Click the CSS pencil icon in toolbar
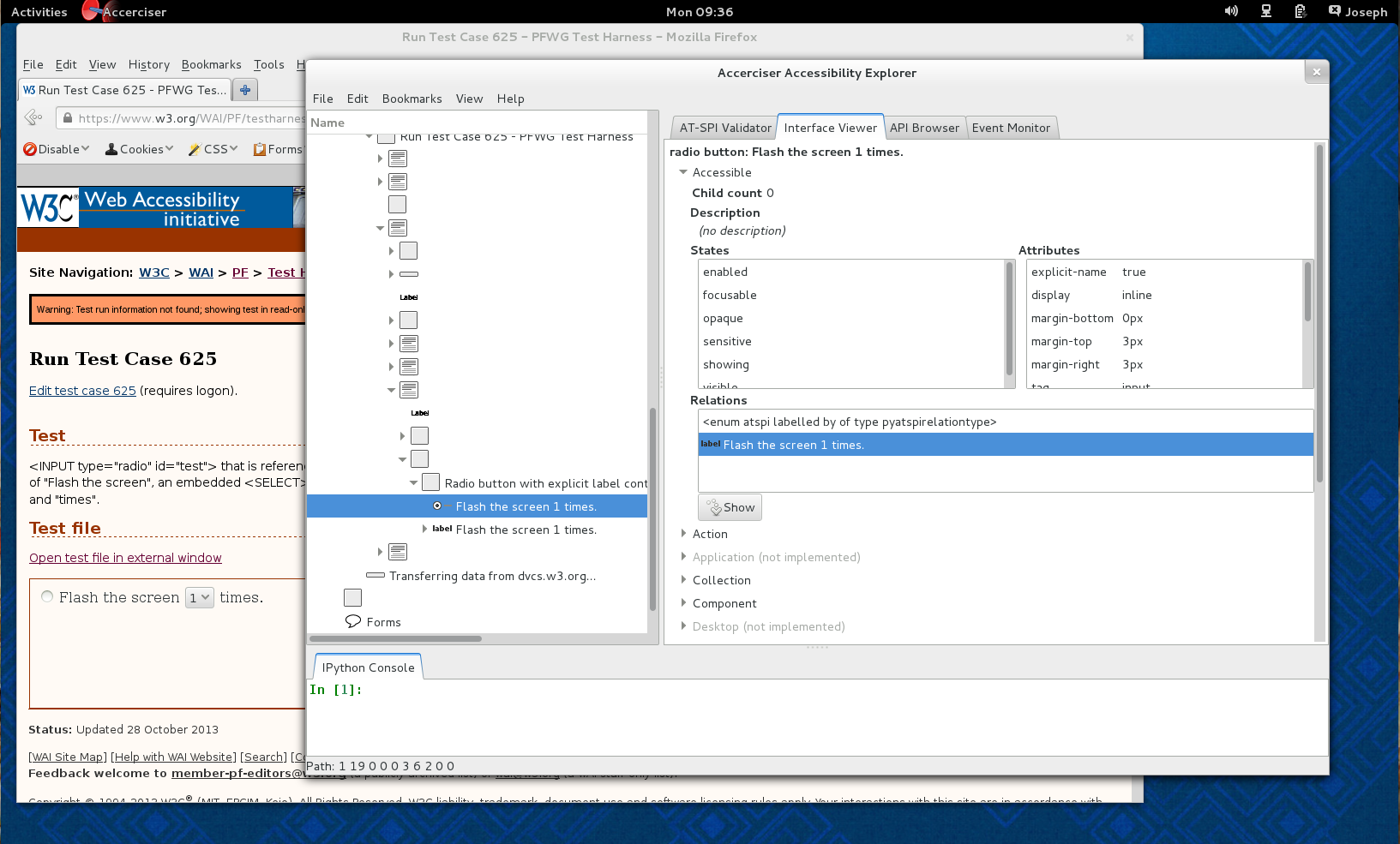Image resolution: width=1400 pixels, height=844 pixels. pos(195,149)
